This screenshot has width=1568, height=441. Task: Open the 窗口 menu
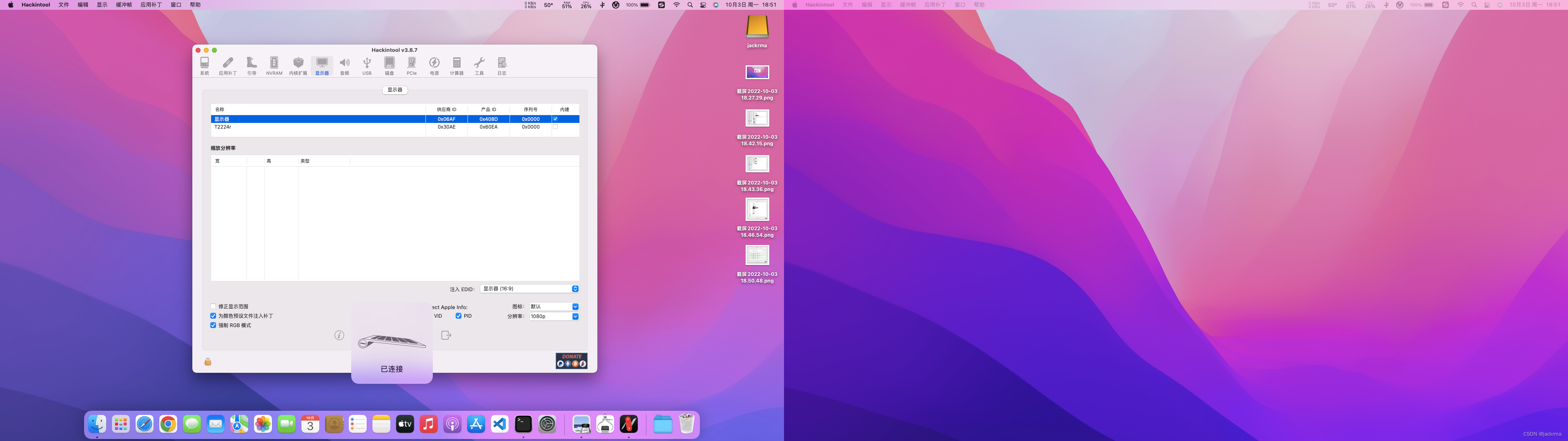(x=176, y=5)
